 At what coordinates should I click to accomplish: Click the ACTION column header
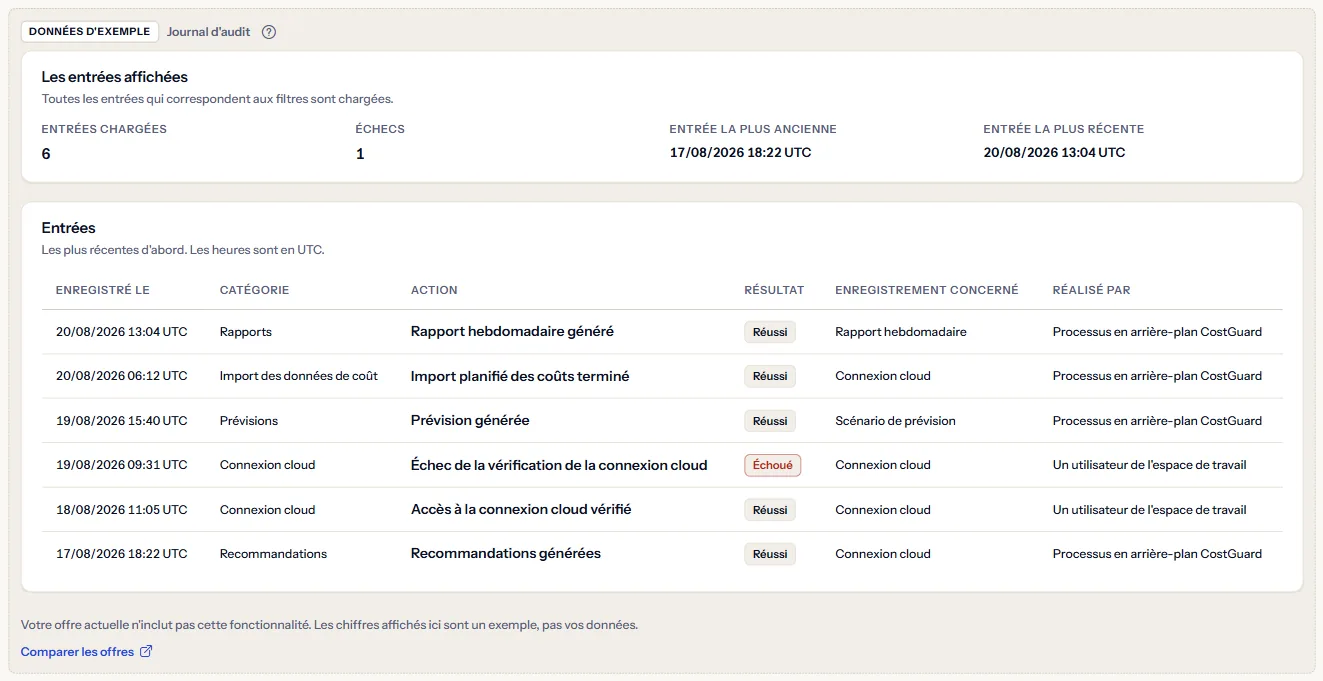pos(434,290)
